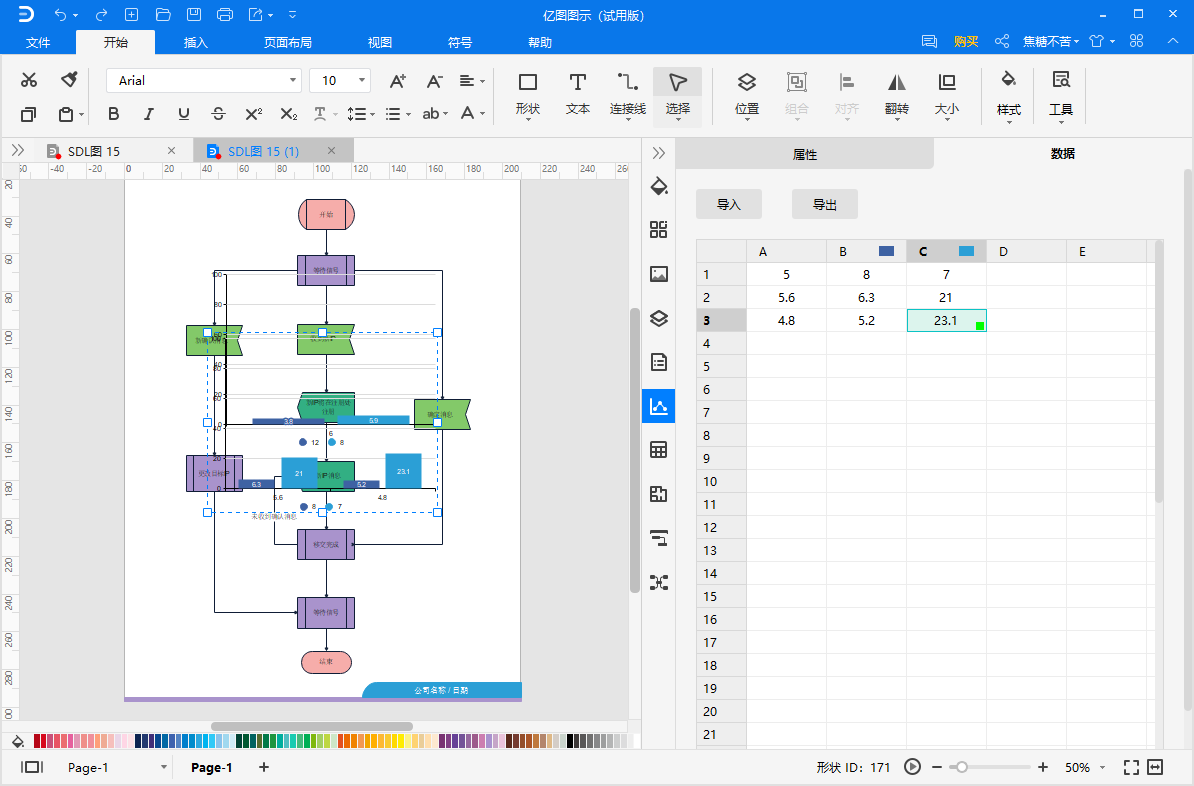Open the shuffle/mind map panel icon
The width and height of the screenshot is (1194, 786).
[x=659, y=583]
